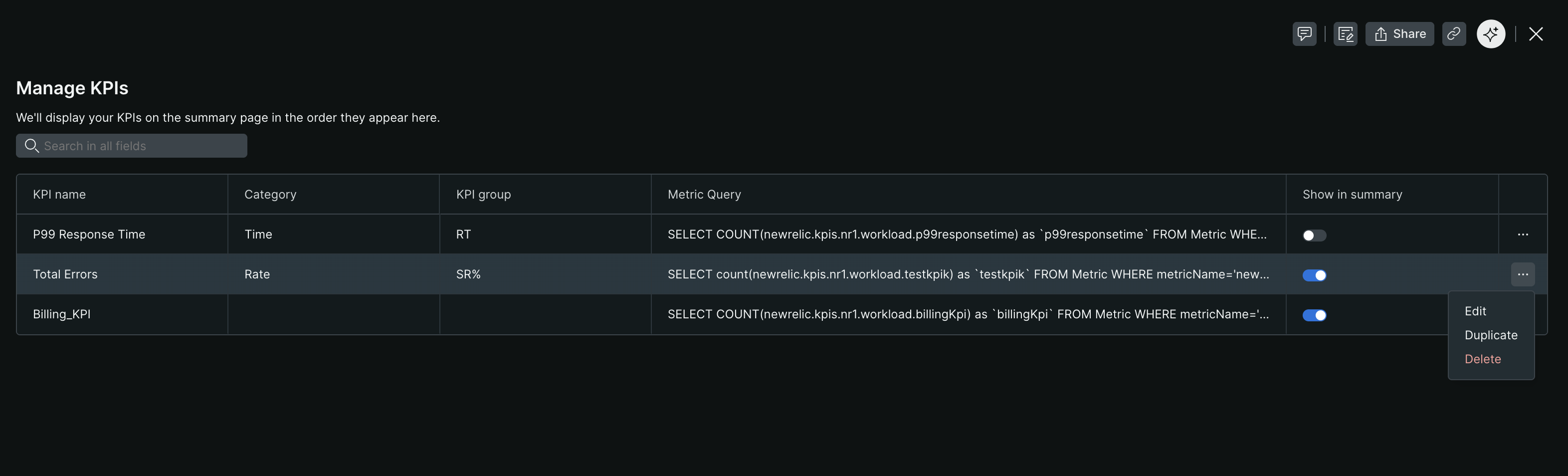The image size is (1568, 476).
Task: Close the Manage KPIs dialog
Action: coord(1537,33)
